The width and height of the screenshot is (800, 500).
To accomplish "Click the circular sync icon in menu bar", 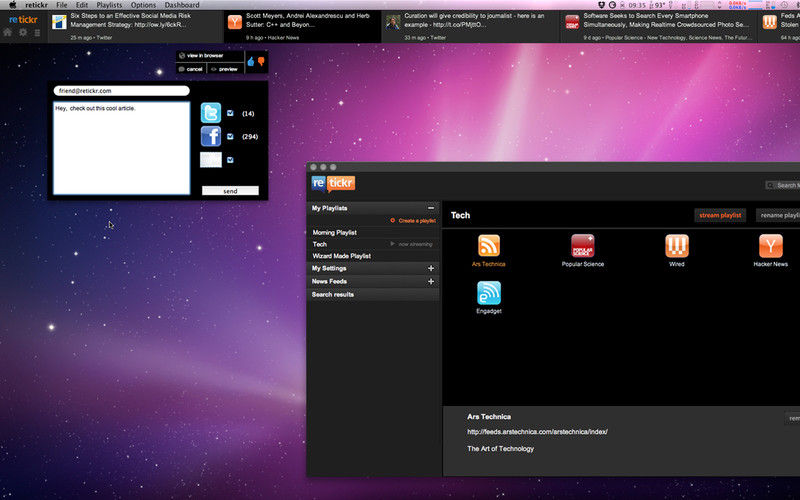I will tap(612, 5).
